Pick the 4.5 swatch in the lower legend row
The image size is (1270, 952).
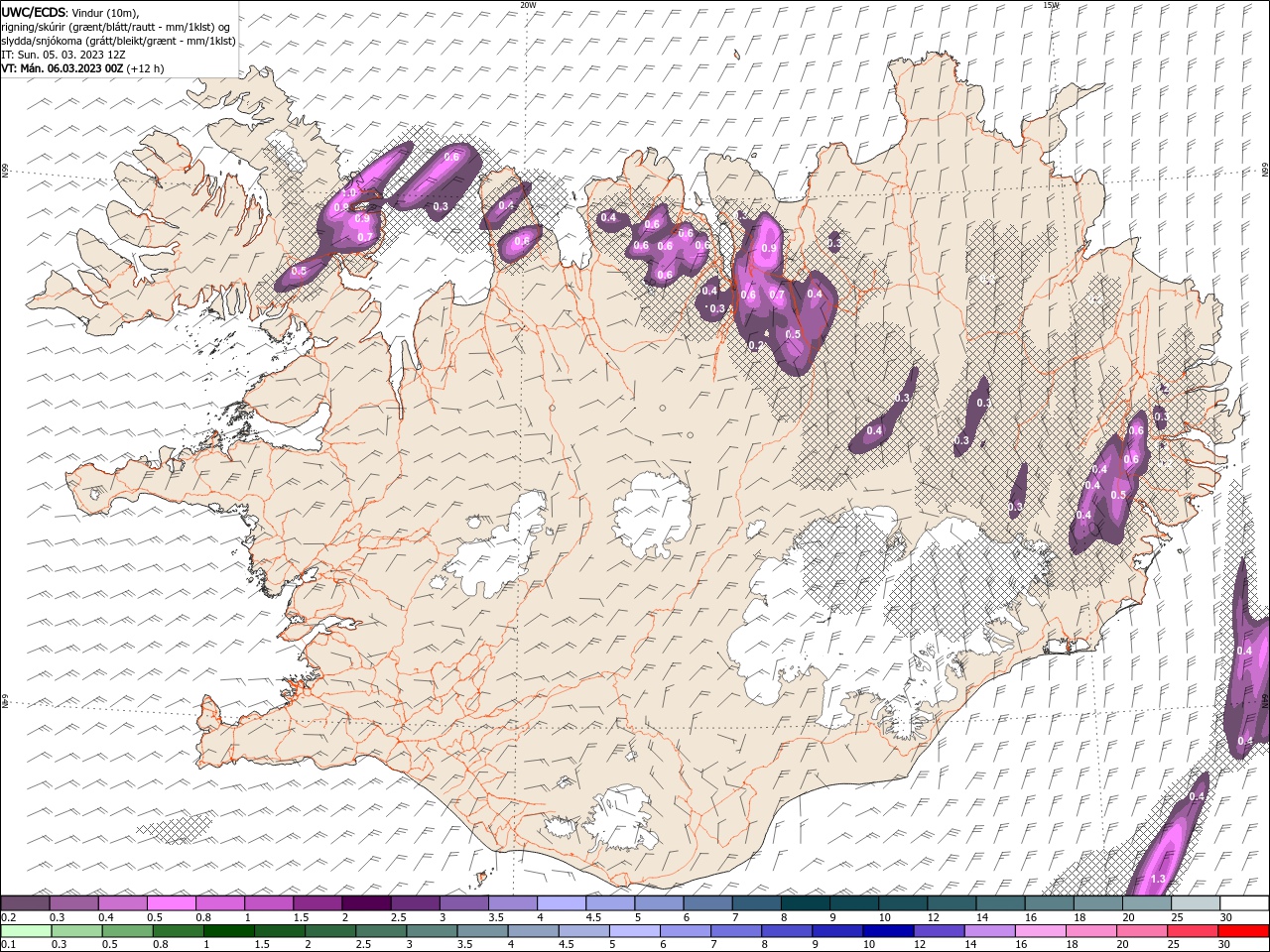click(x=583, y=931)
